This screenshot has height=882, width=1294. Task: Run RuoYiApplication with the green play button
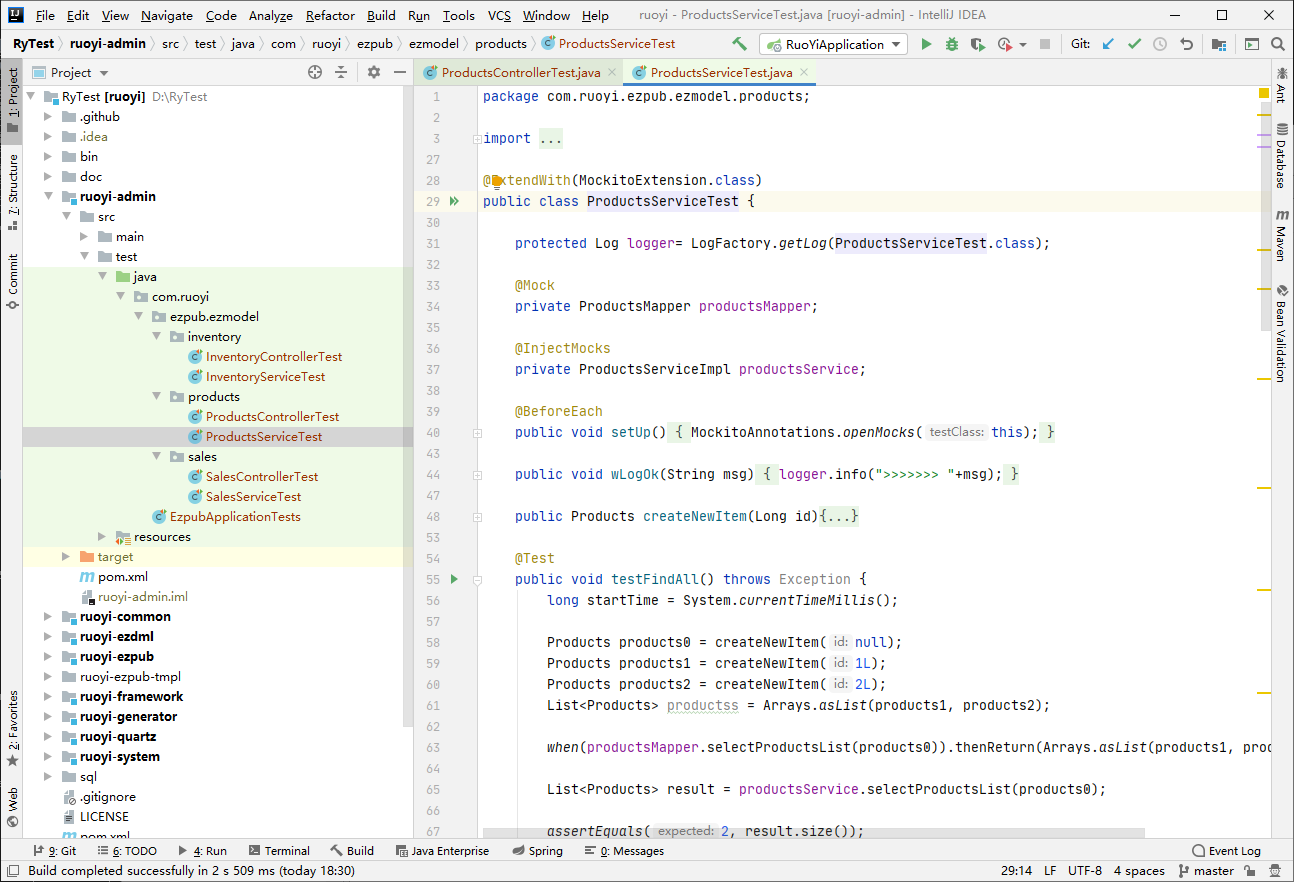pos(926,44)
